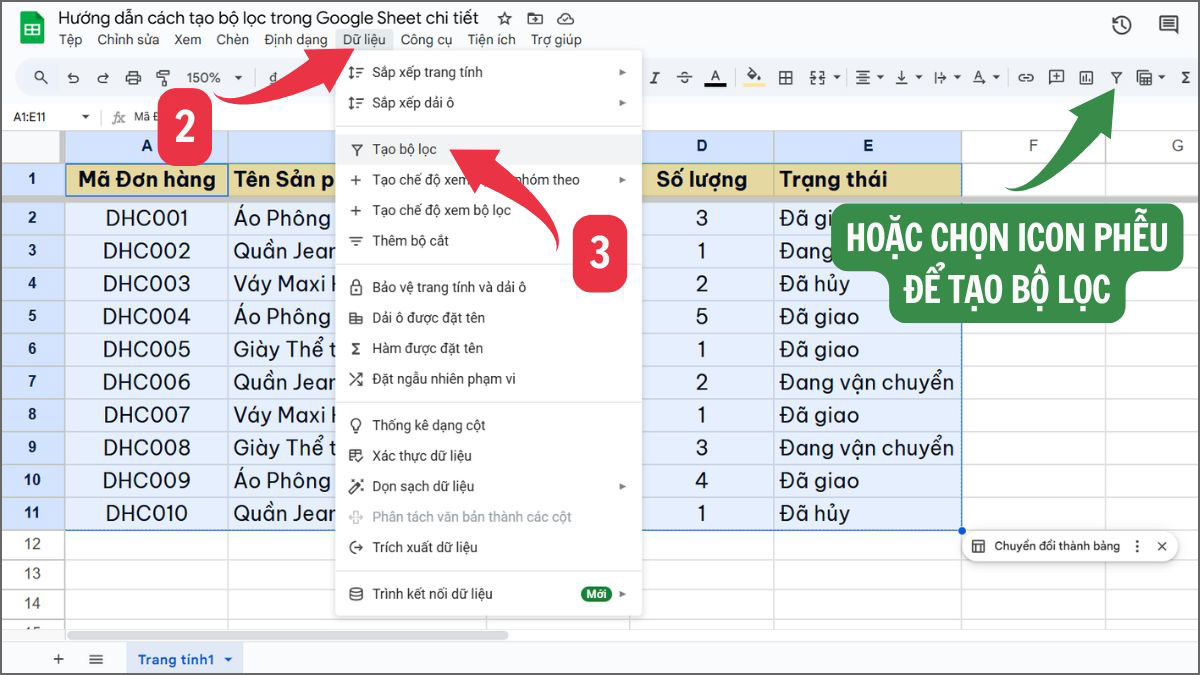Toggle italic formatting
The height and width of the screenshot is (675, 1200).
tap(655, 76)
